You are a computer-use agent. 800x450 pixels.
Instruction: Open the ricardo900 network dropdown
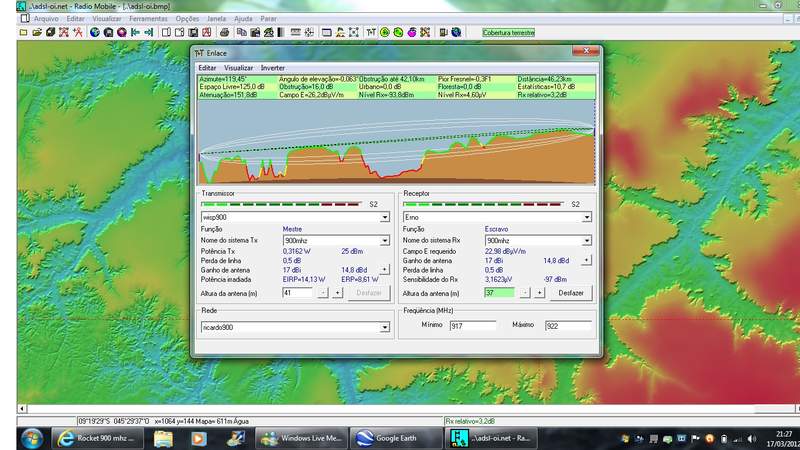[385, 327]
